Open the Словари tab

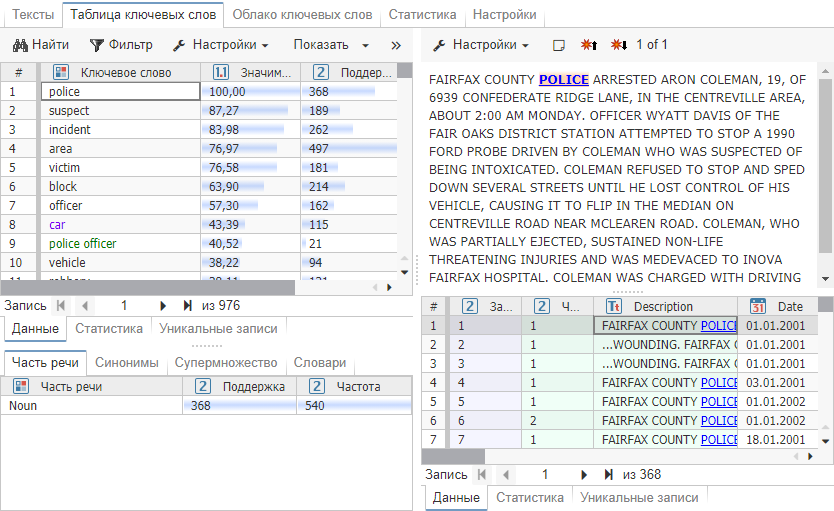pos(320,363)
